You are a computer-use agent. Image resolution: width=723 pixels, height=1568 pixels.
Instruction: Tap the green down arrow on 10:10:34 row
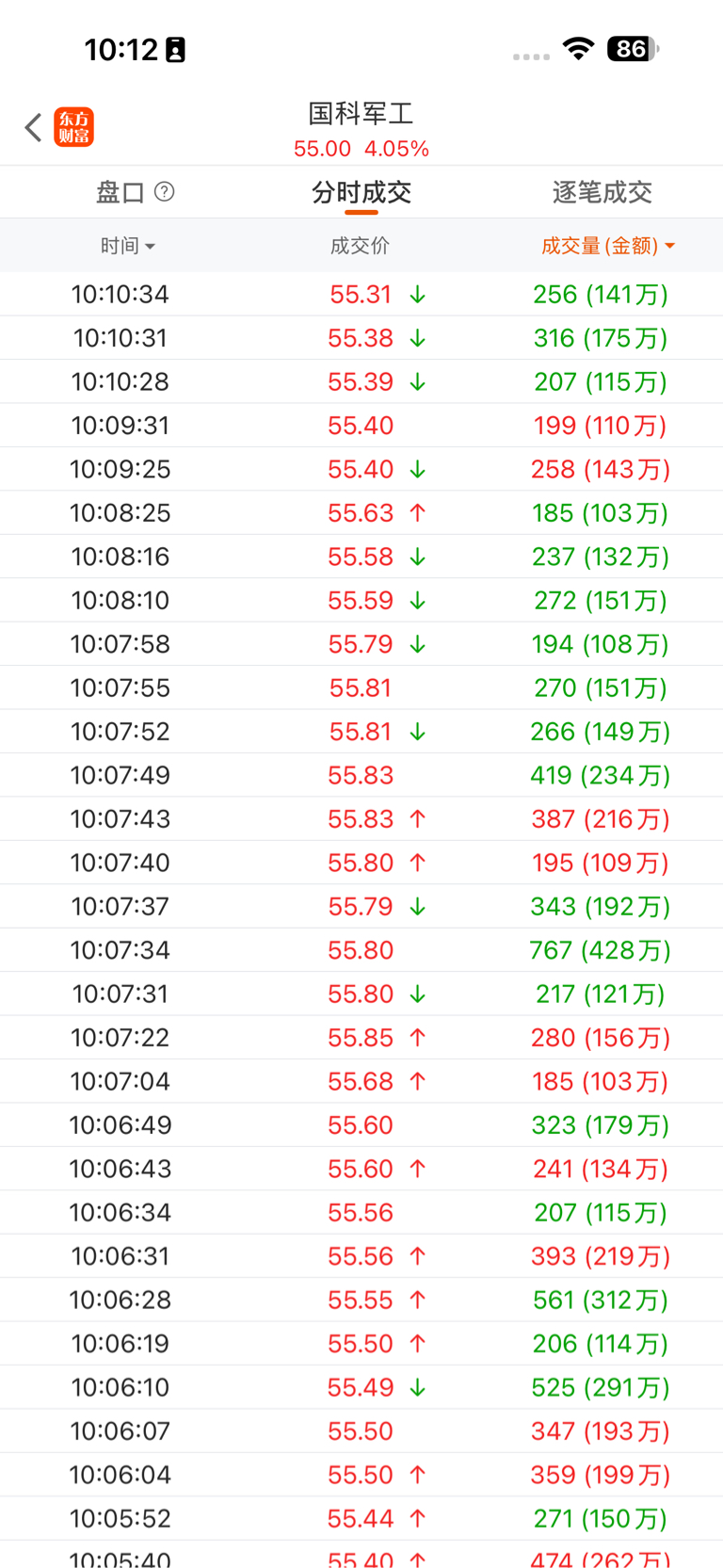pyautogui.click(x=418, y=295)
